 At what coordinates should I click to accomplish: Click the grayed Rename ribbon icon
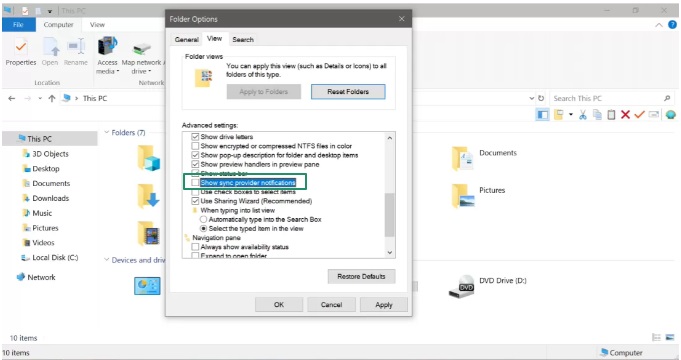tap(76, 46)
